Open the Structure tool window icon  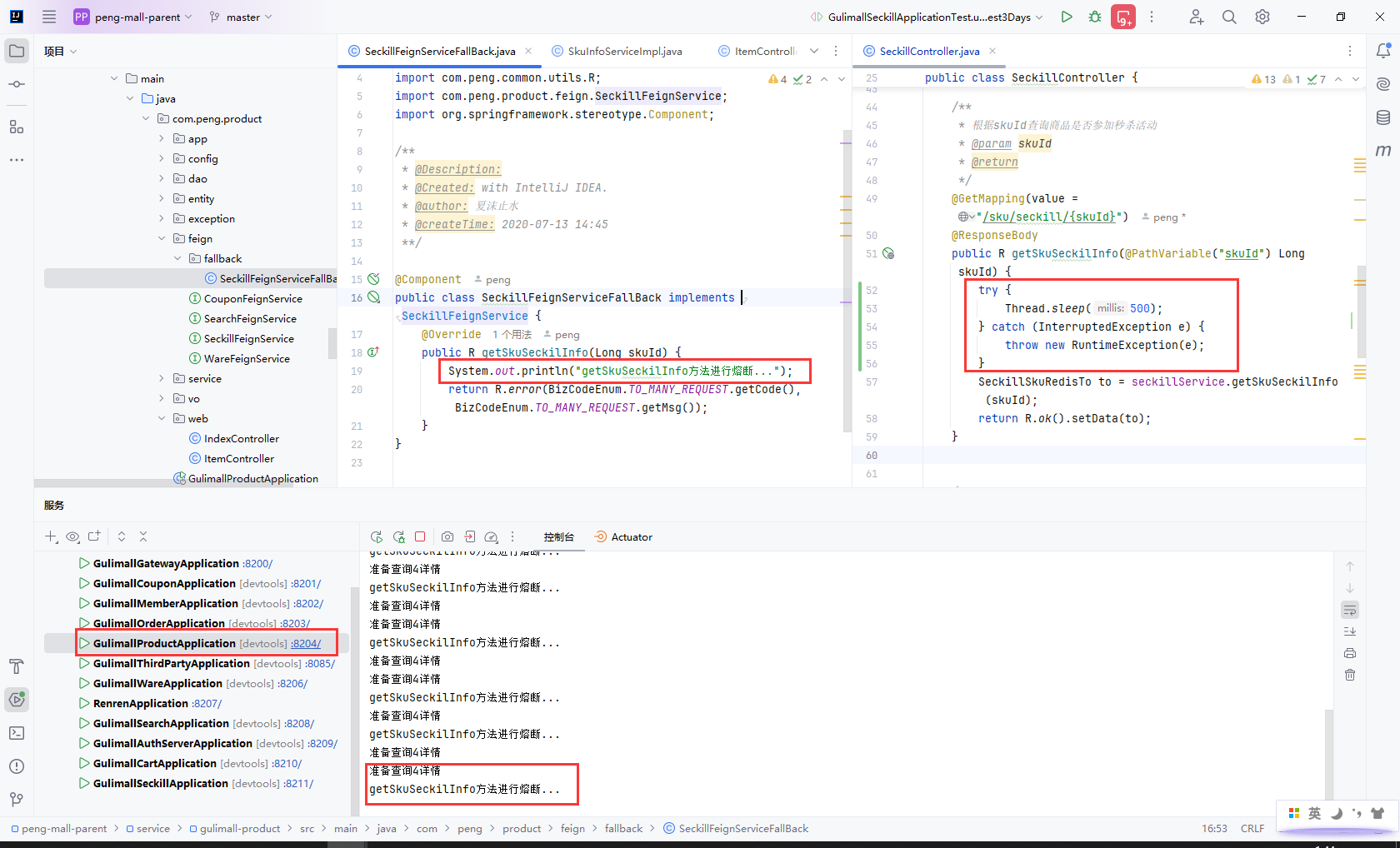17,127
